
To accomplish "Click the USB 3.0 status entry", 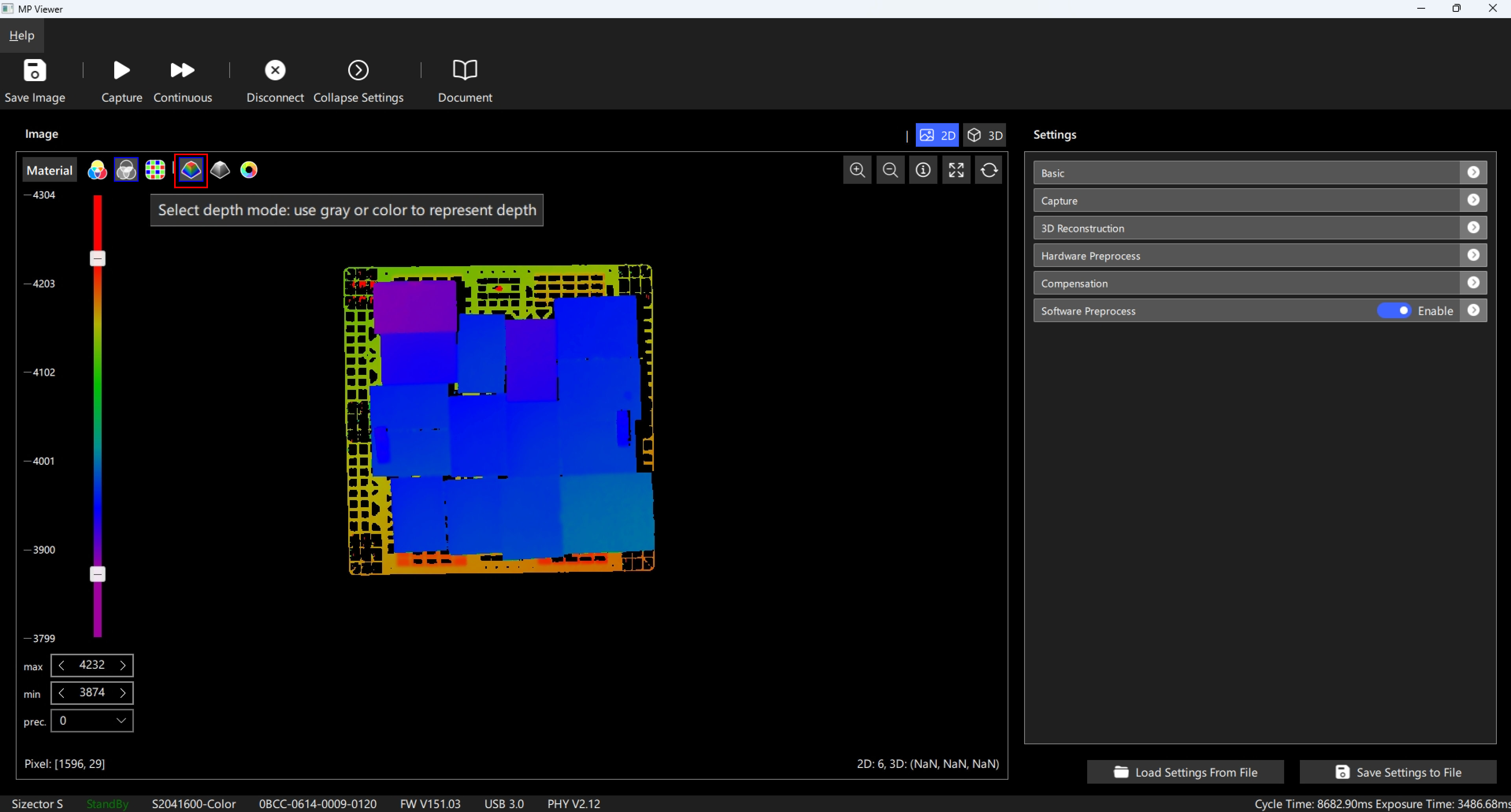I will pyautogui.click(x=504, y=804).
